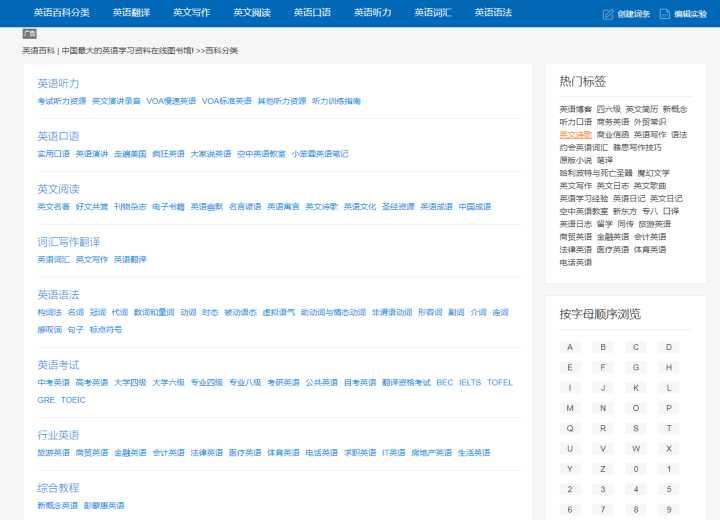Click the 四六级 hot tag
The width and height of the screenshot is (720, 520).
(609, 109)
